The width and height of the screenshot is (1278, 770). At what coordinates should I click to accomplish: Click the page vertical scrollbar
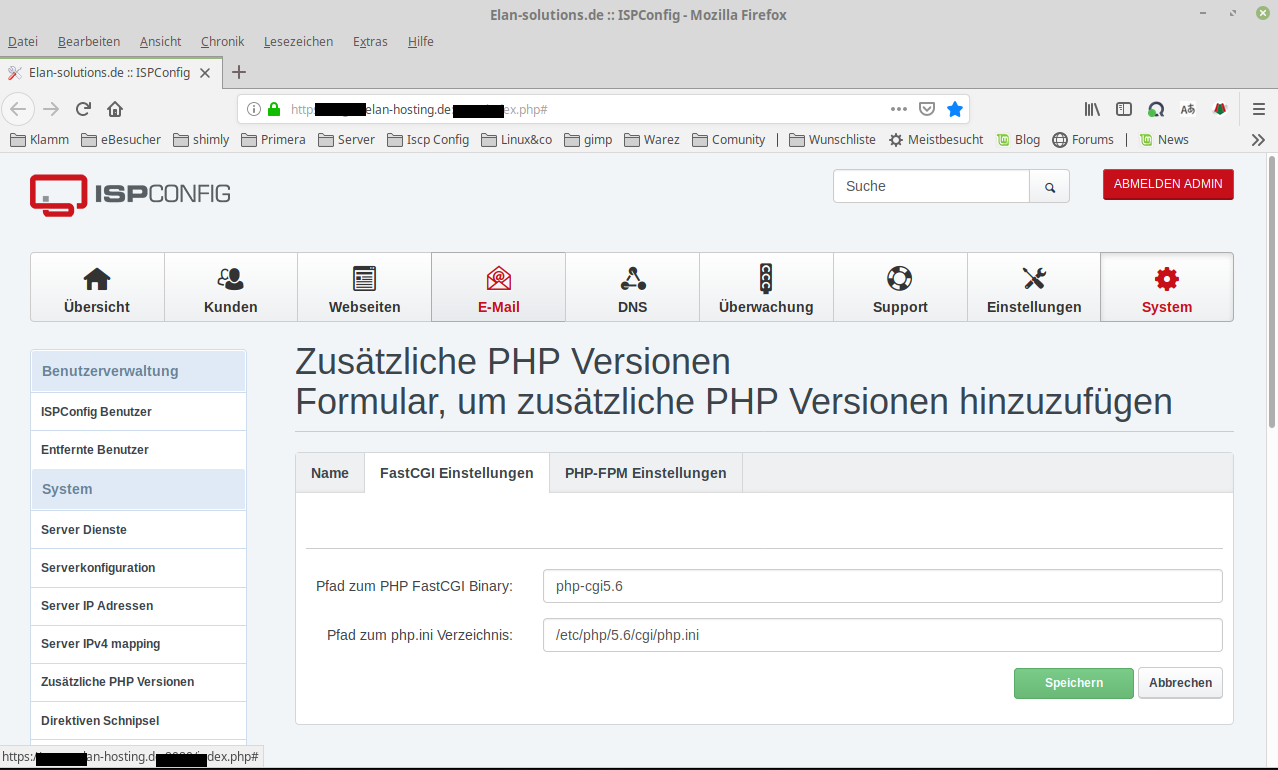(x=1271, y=290)
